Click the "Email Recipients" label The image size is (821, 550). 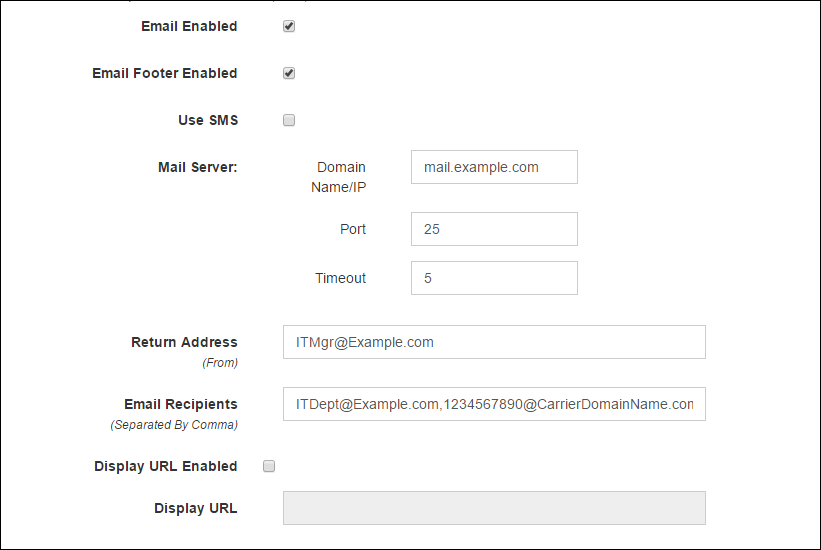click(x=181, y=404)
